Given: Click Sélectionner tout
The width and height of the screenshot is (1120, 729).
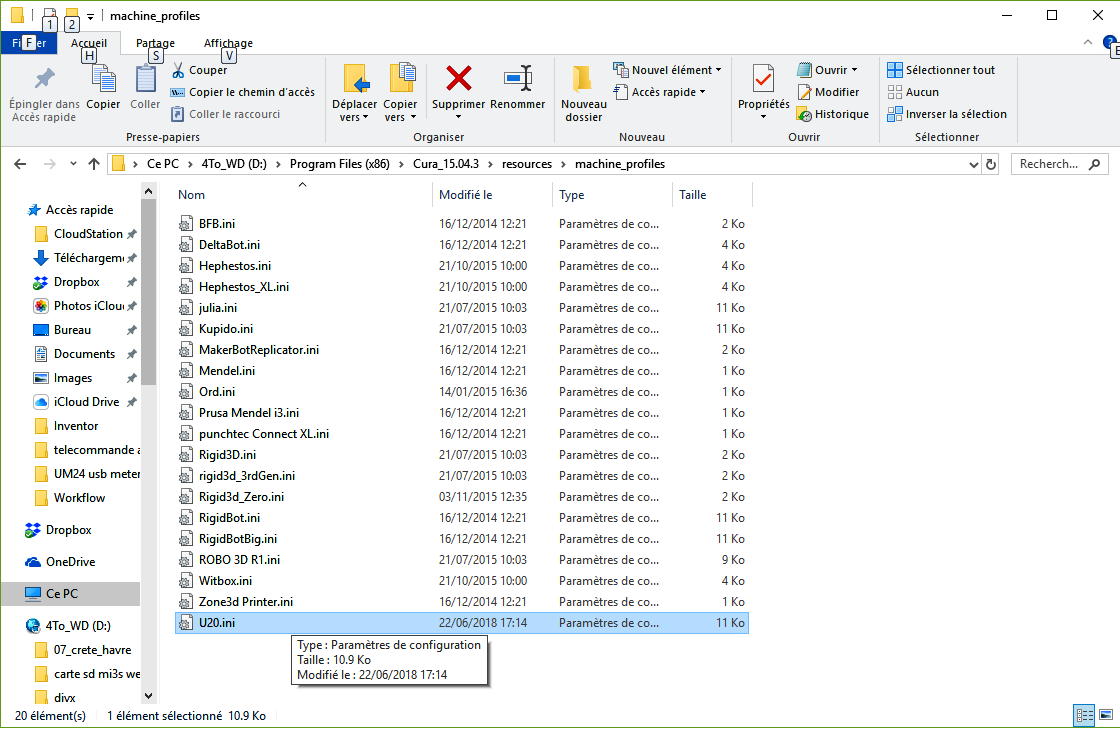Looking at the screenshot, I should [x=941, y=70].
